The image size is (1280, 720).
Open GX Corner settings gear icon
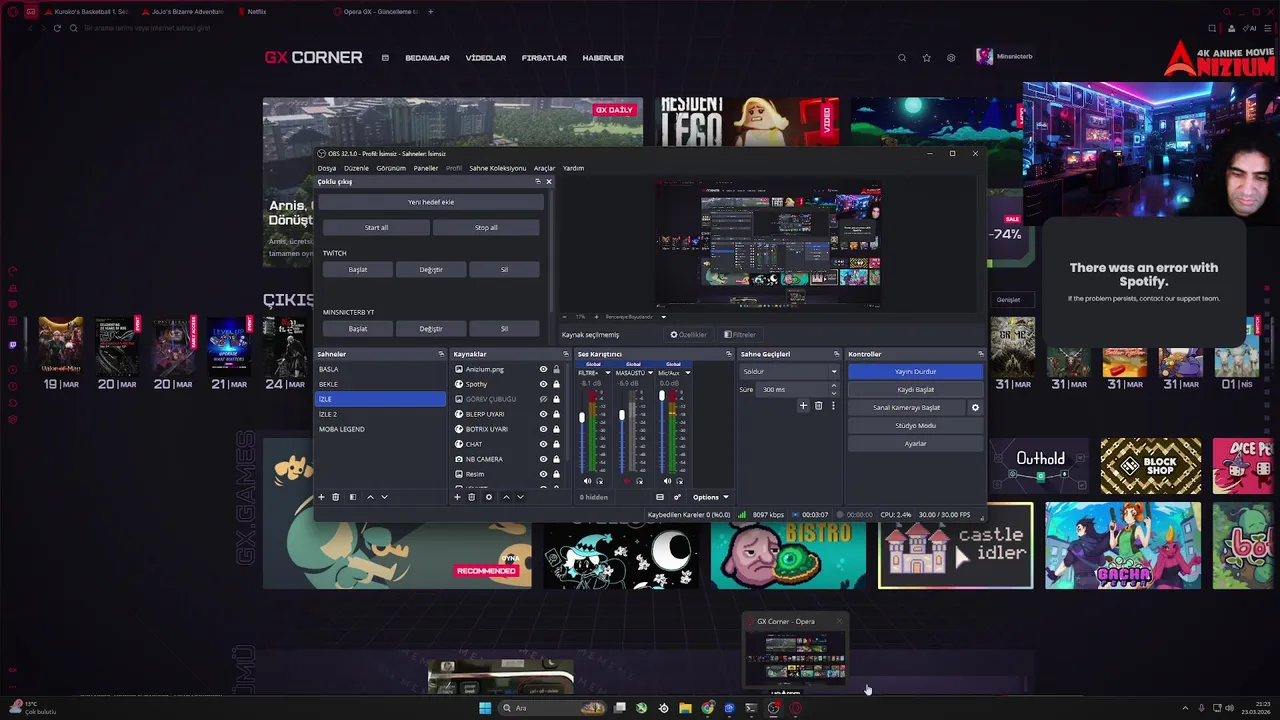(x=951, y=58)
